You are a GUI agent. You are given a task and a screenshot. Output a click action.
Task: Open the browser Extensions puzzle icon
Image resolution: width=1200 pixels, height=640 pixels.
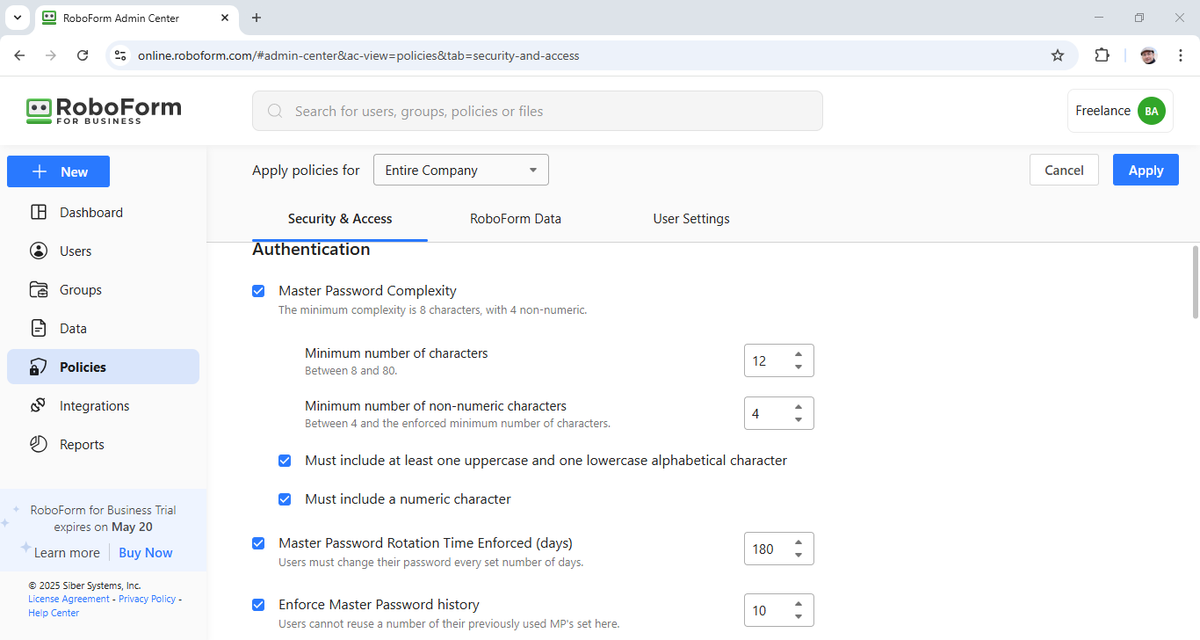point(1102,55)
